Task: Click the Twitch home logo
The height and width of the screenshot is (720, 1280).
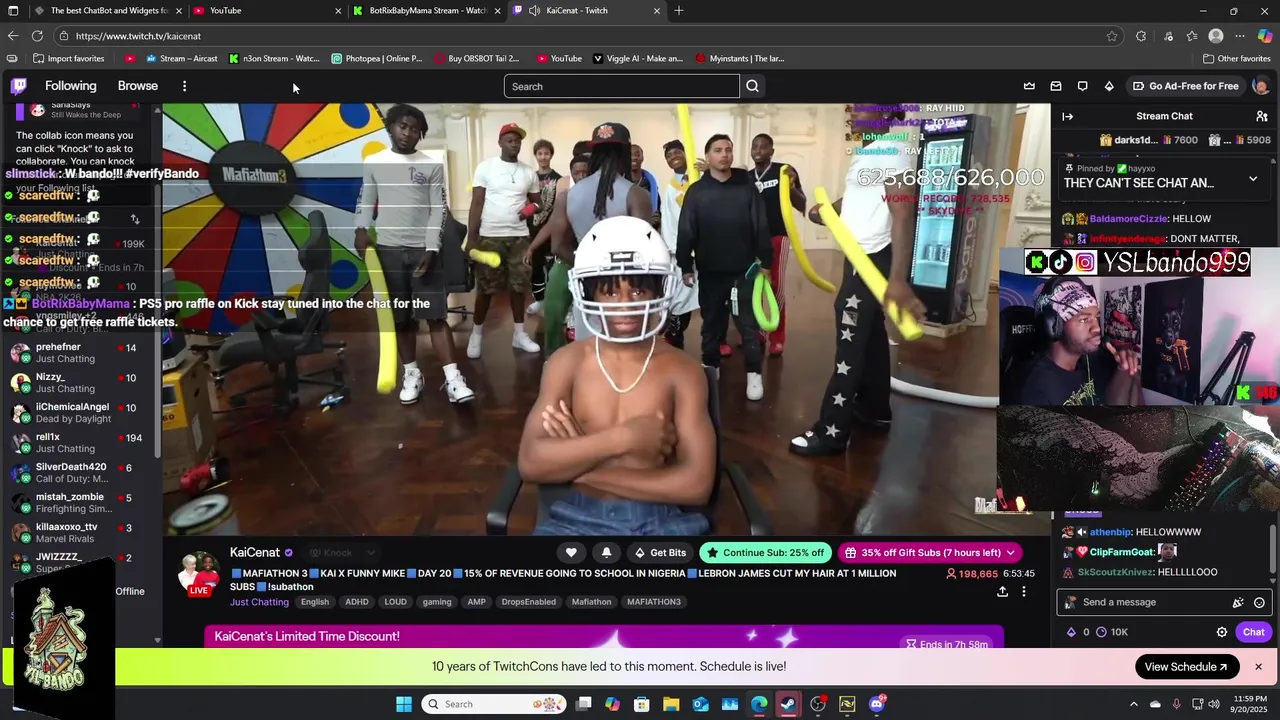Action: tap(19, 86)
